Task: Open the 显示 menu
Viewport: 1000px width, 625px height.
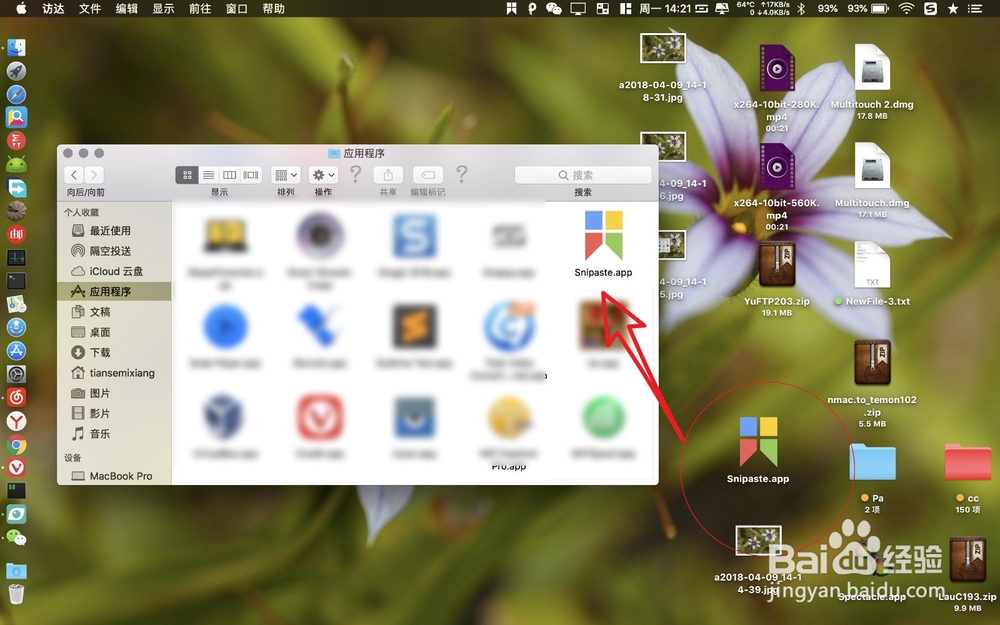Action: (163, 8)
